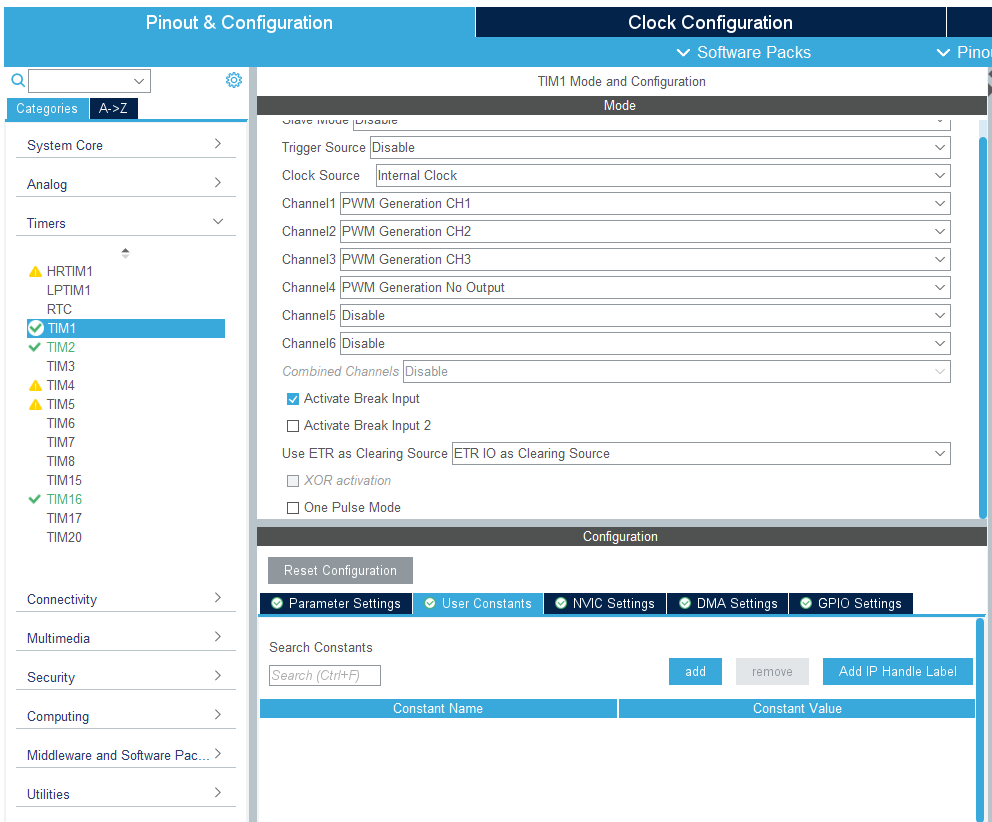The height and width of the screenshot is (822, 992).
Task: Check the One Pulse Mode checkbox
Action: click(x=293, y=508)
